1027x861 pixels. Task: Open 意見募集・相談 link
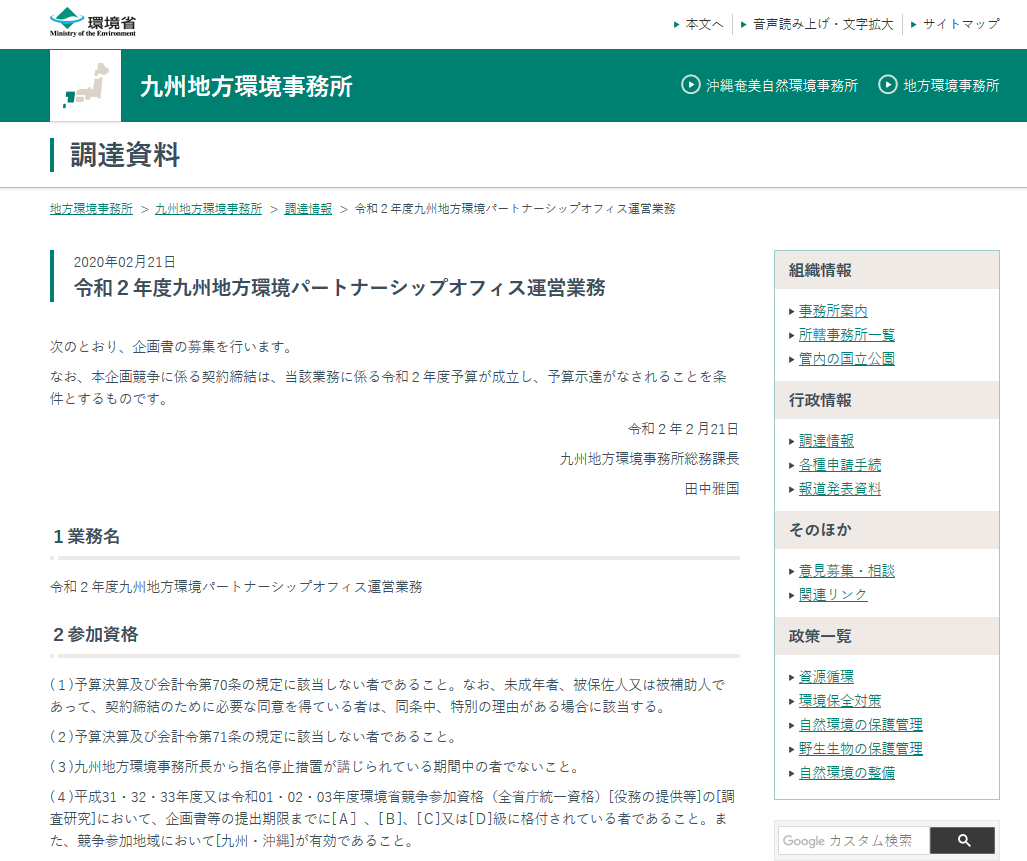pos(847,569)
